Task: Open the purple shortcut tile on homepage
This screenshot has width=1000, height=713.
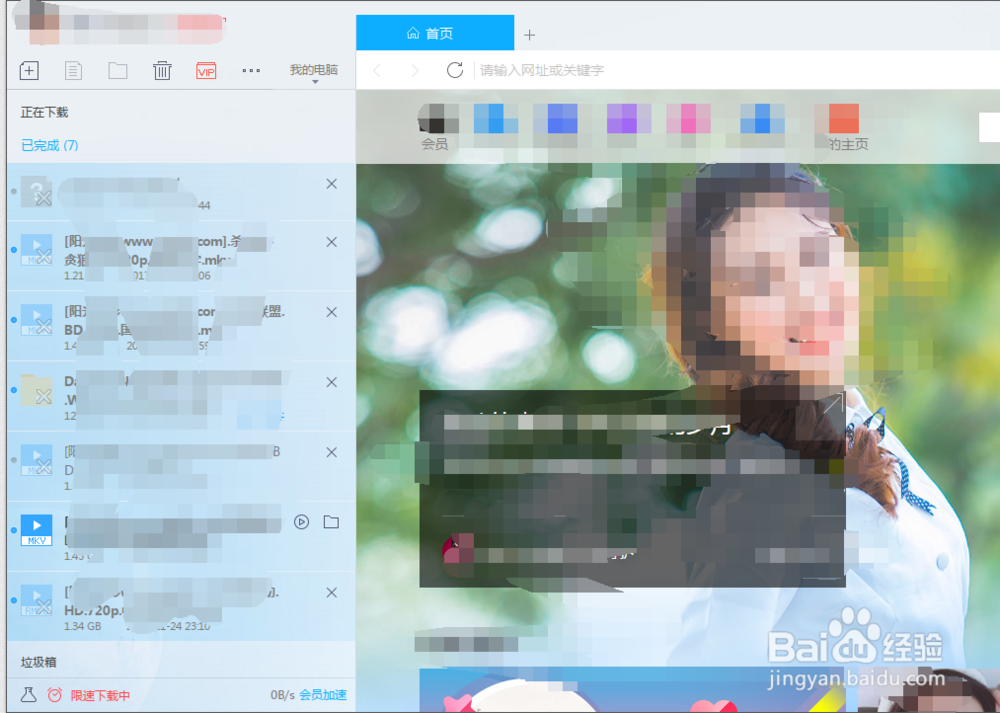Action: [629, 119]
